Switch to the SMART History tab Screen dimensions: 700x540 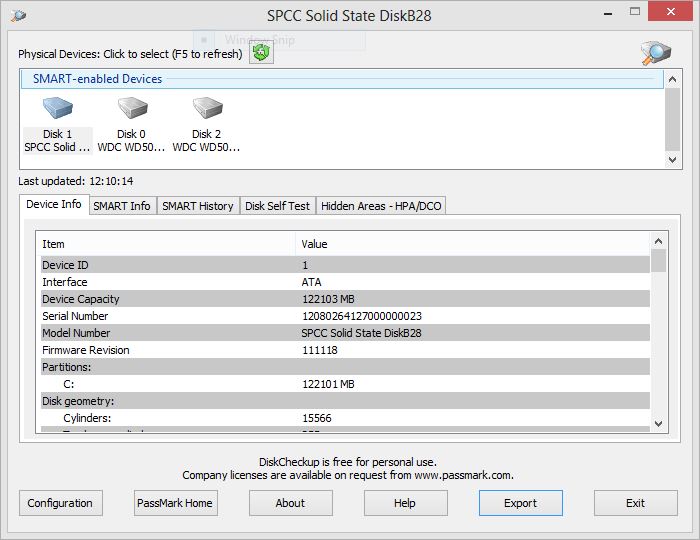click(198, 206)
